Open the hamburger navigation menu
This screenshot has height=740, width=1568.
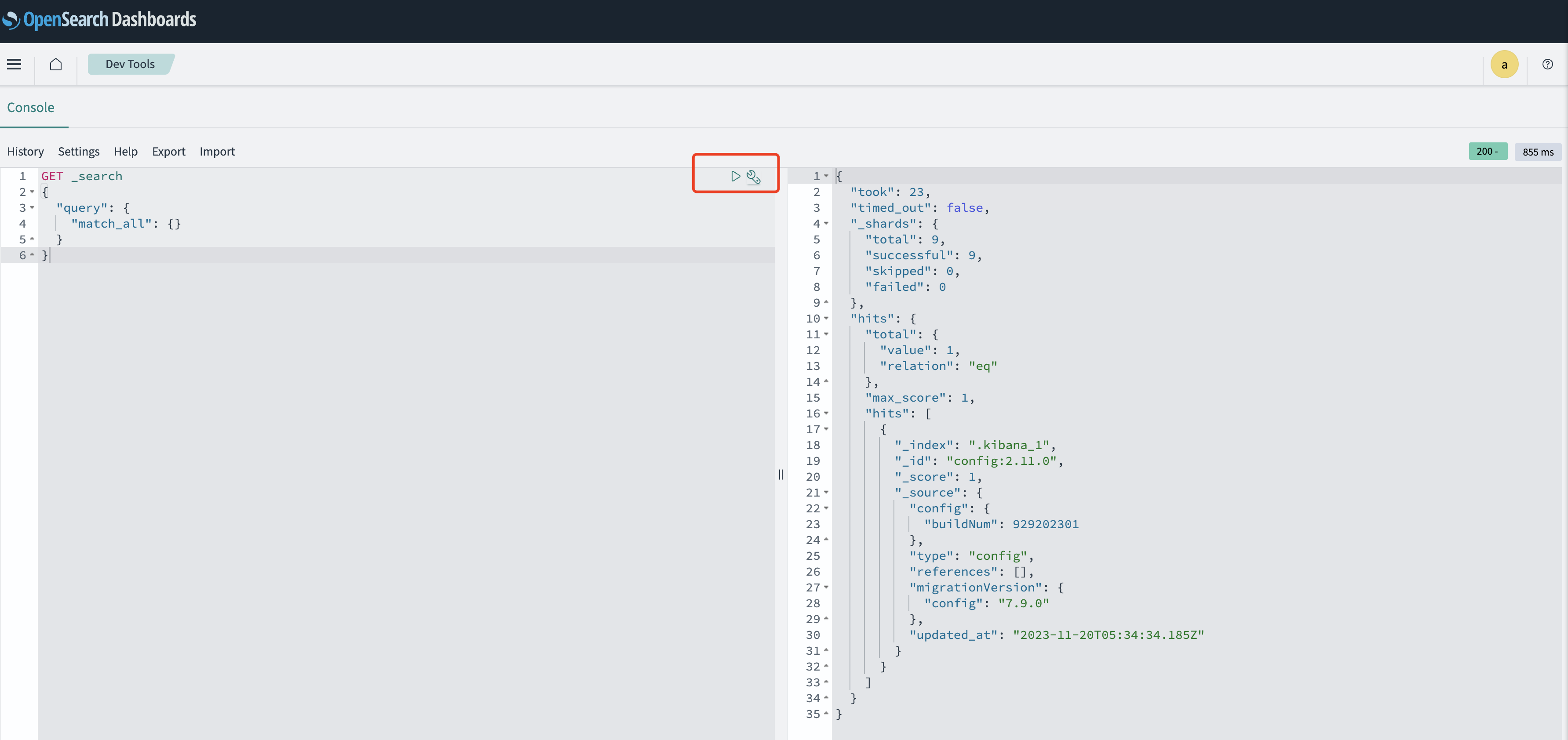[x=14, y=64]
